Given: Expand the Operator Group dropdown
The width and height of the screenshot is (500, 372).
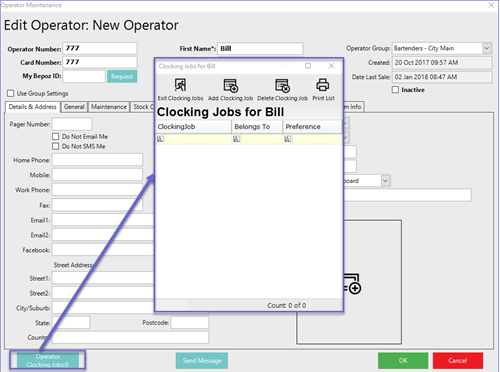Looking at the screenshot, I should coord(487,48).
